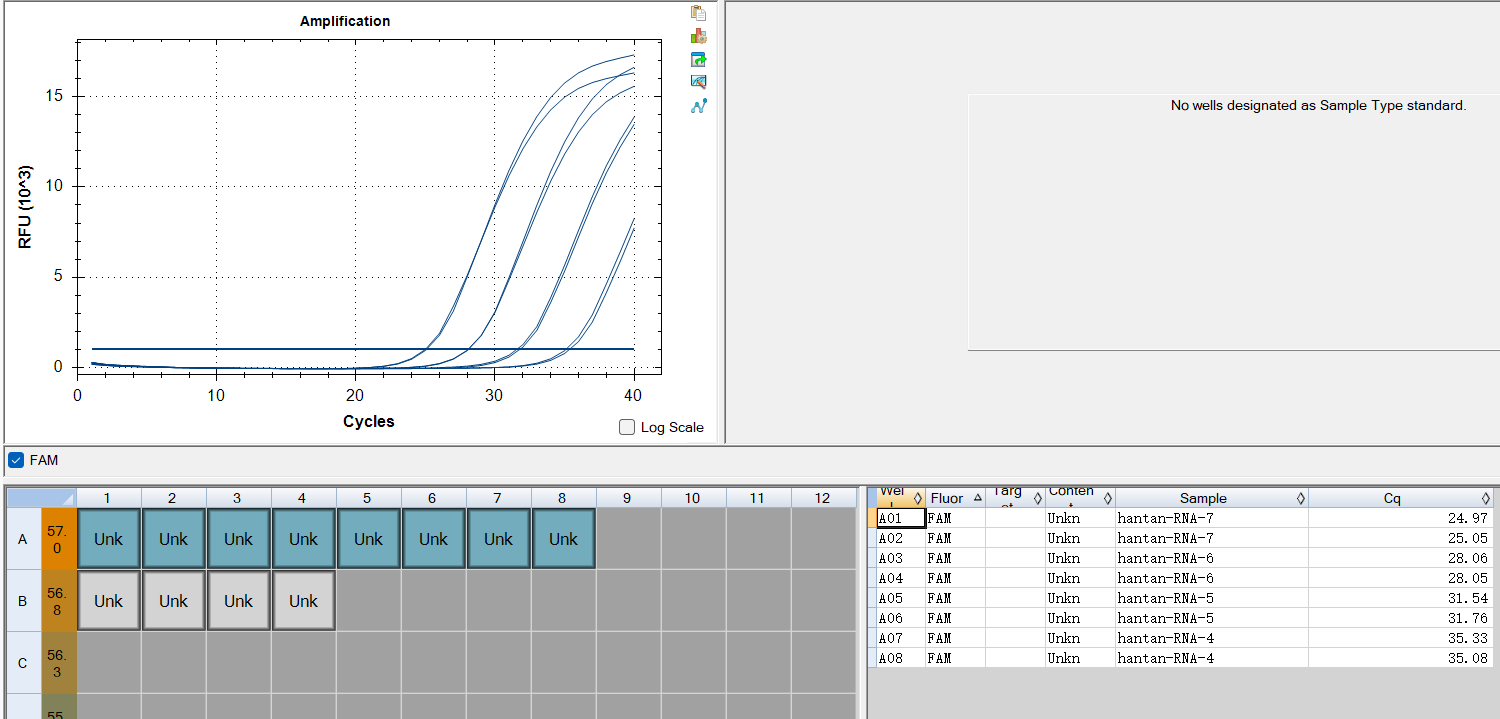This screenshot has width=1500, height=719.
Task: Sort table by Target column
Action: click(x=1016, y=498)
